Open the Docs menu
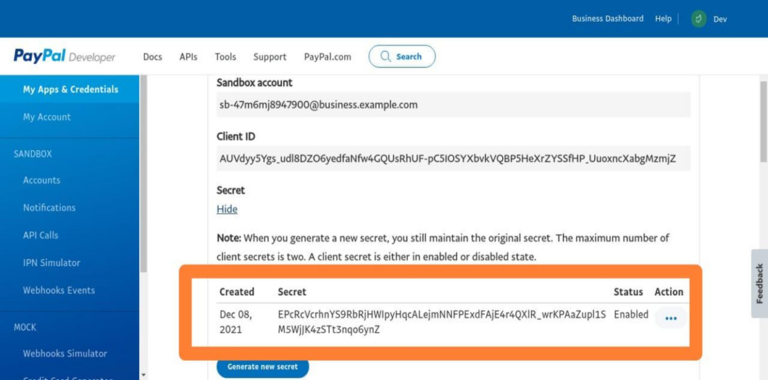The height and width of the screenshot is (380, 768). click(x=152, y=57)
